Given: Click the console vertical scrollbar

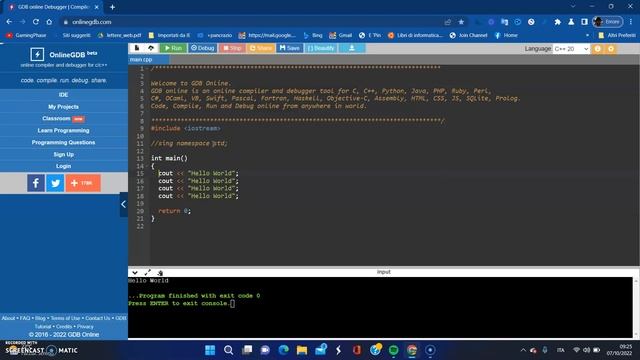Looking at the screenshot, I should (636, 308).
